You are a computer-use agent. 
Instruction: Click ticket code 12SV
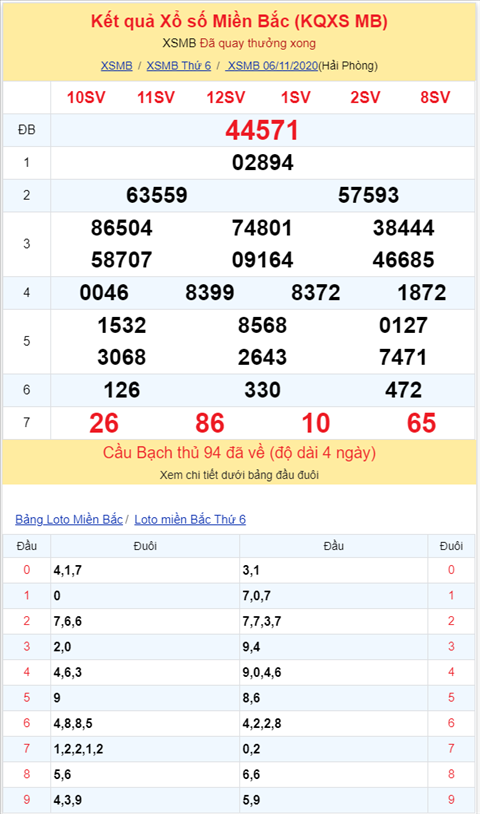[226, 97]
